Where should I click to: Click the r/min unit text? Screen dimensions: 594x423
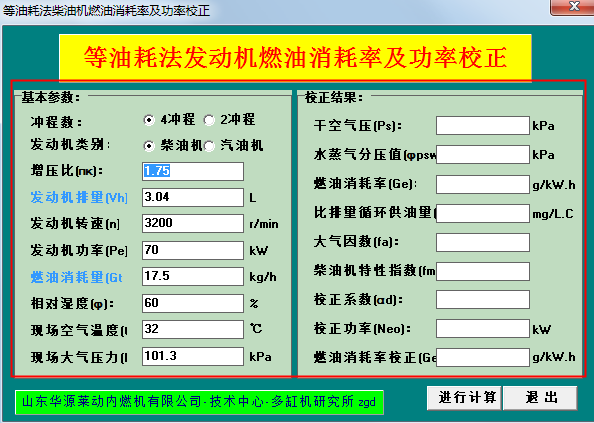264,224
